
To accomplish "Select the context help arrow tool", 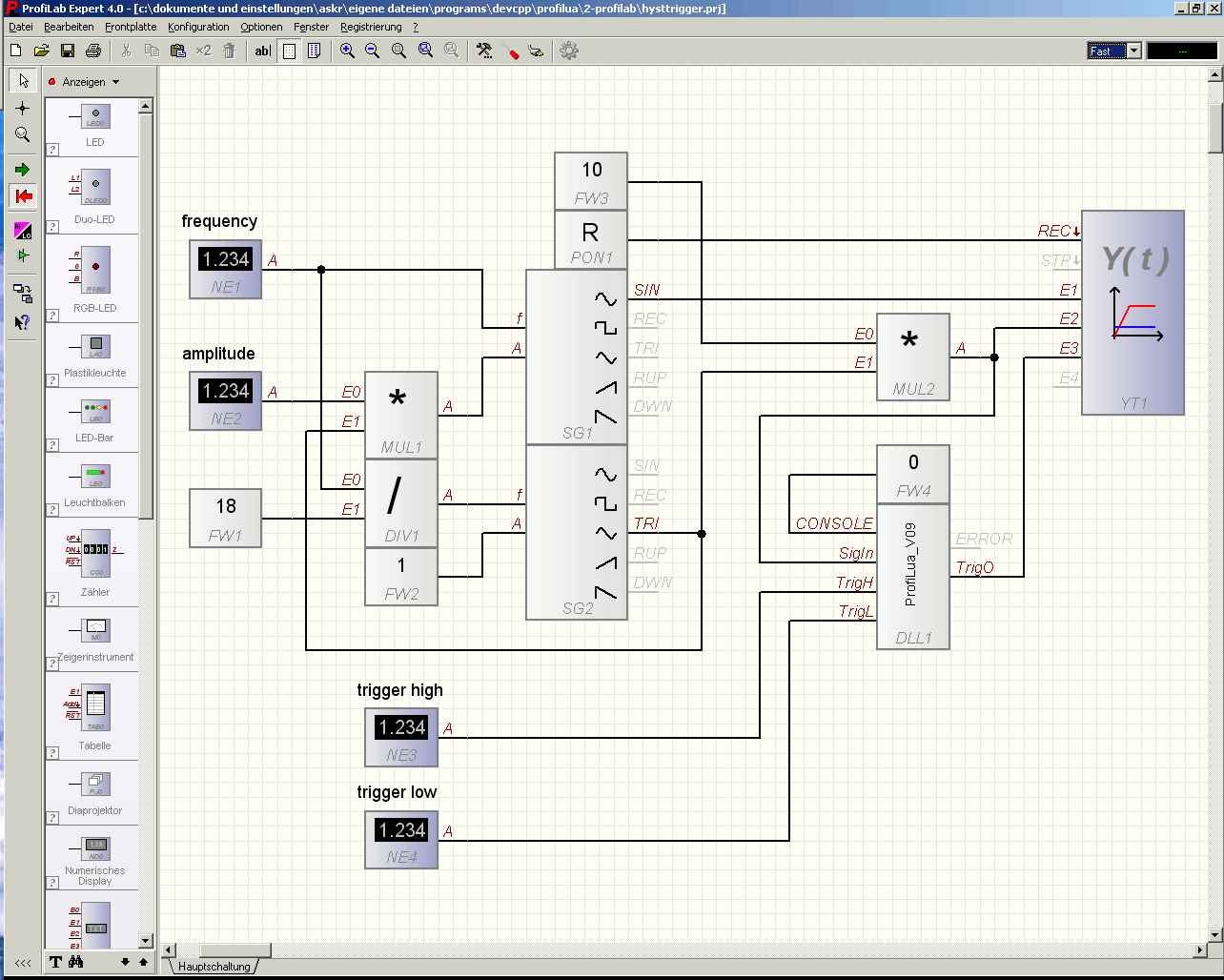I will point(21,321).
